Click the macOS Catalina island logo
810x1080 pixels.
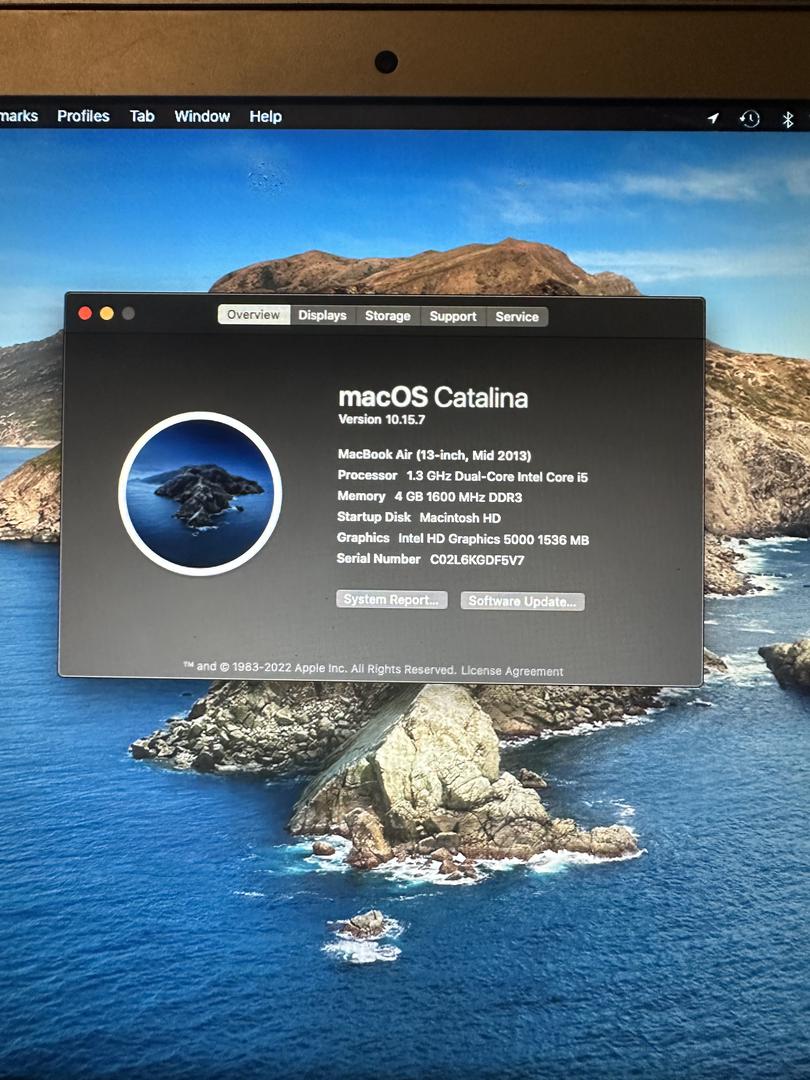200,493
